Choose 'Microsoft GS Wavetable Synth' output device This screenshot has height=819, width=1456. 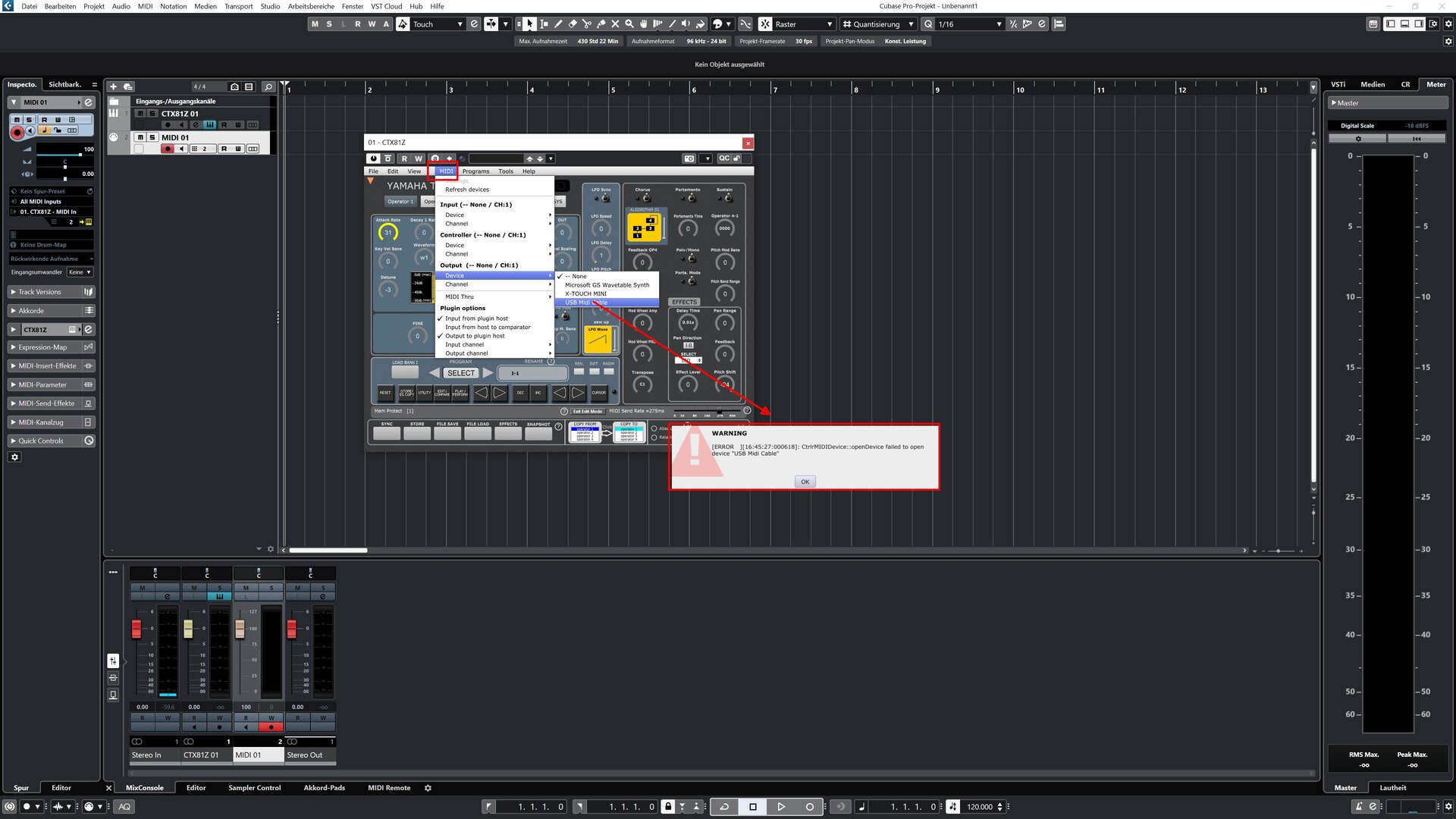coord(607,285)
